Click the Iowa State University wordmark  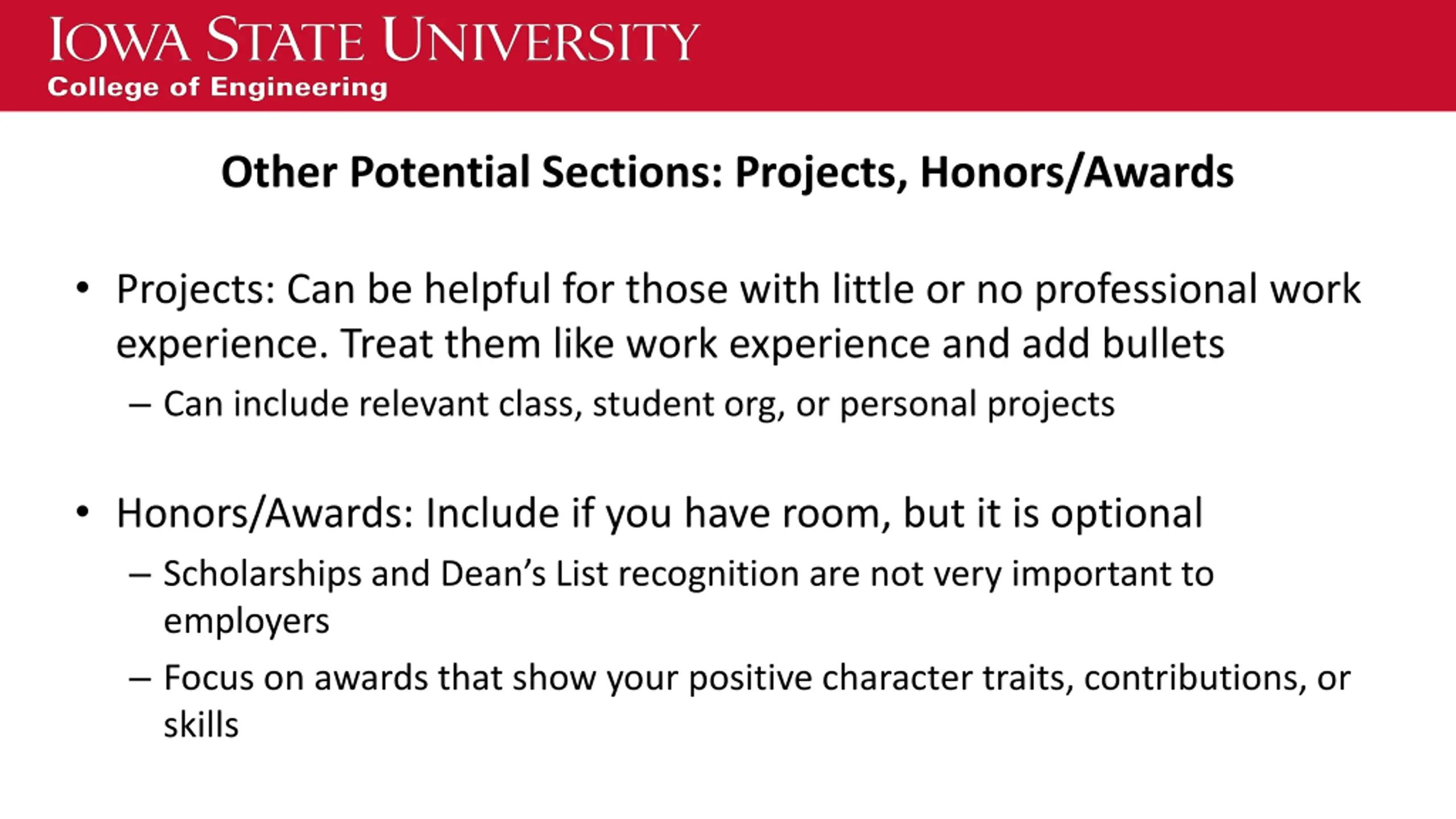[374, 40]
